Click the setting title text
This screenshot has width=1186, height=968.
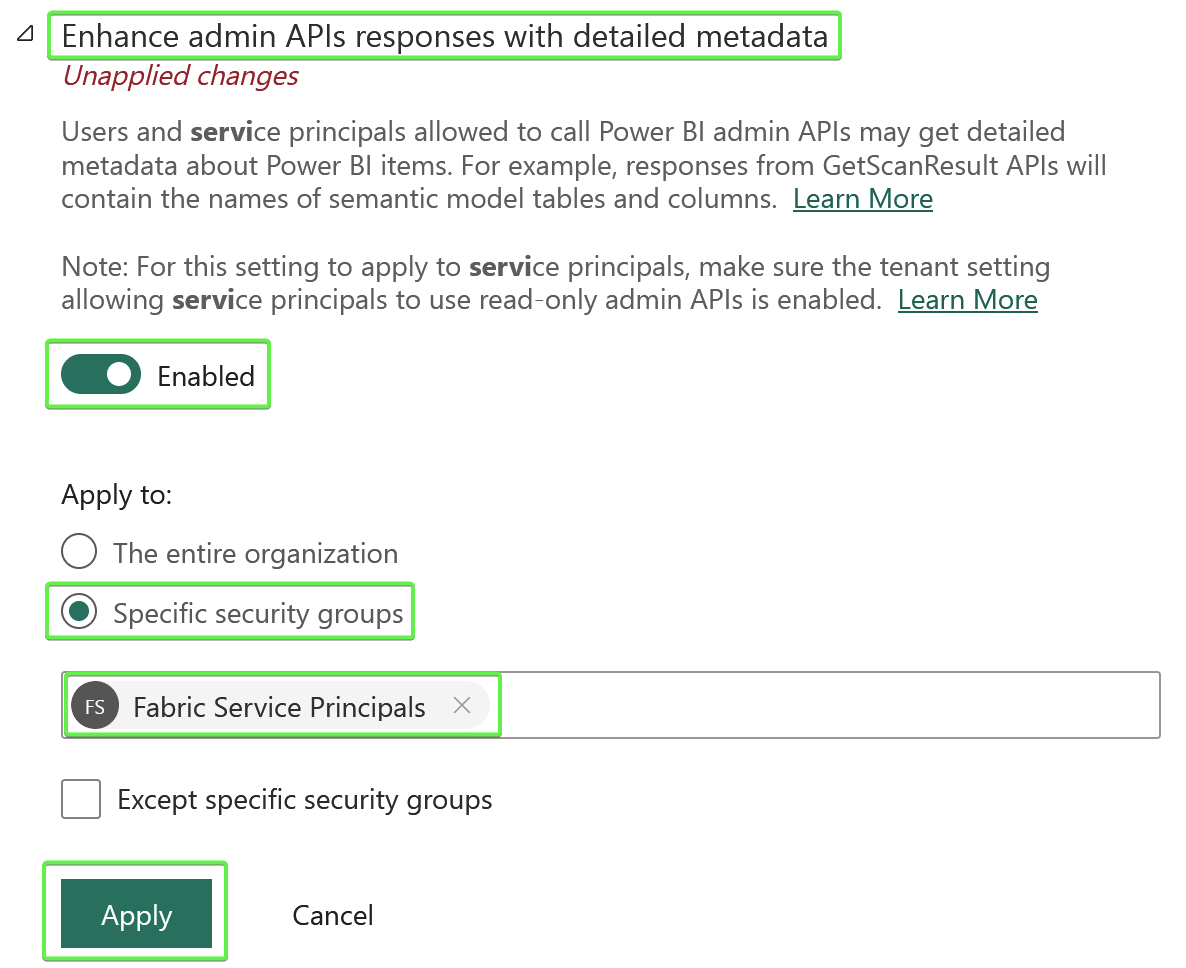point(447,35)
